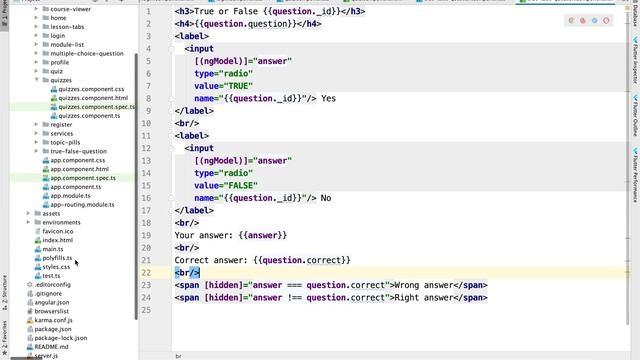
Task: Click the assets folder icon
Action: point(38,213)
